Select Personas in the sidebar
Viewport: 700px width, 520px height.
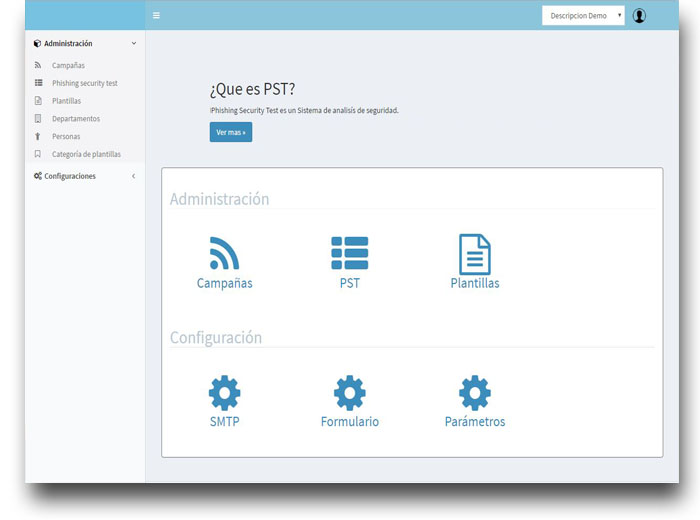click(x=66, y=136)
